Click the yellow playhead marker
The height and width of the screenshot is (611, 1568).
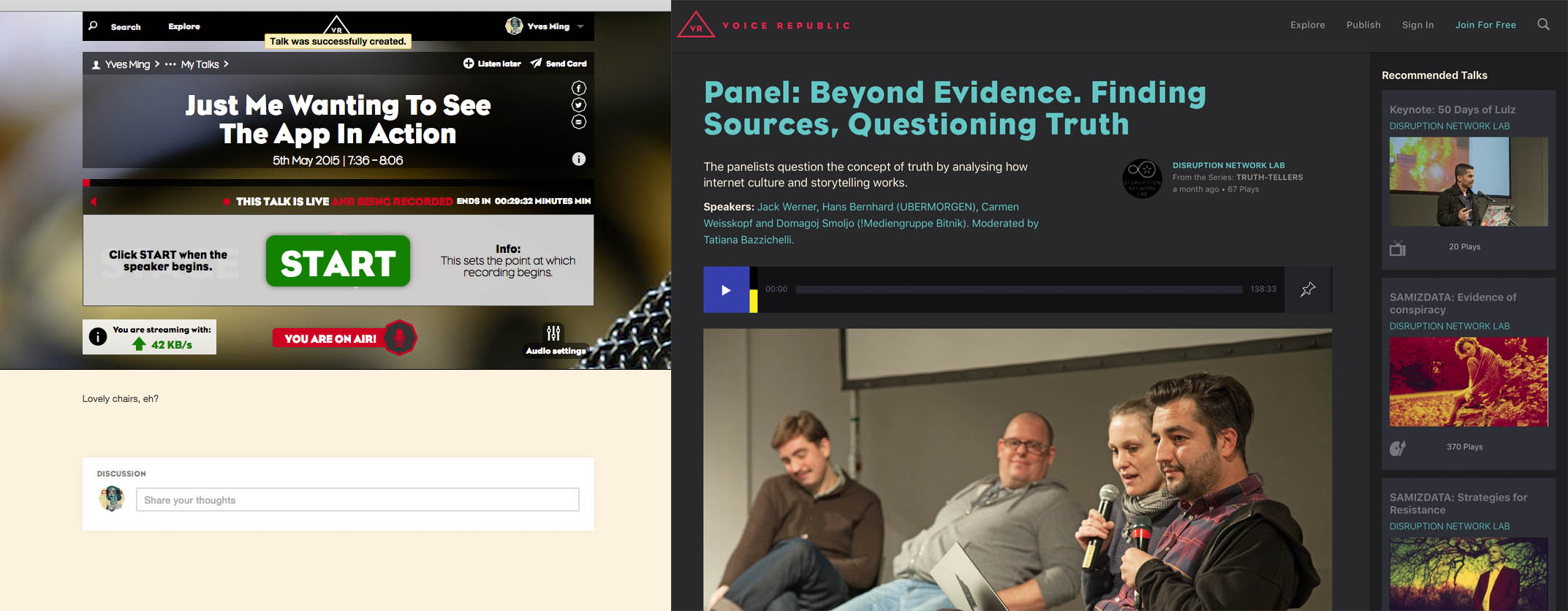[x=754, y=301]
